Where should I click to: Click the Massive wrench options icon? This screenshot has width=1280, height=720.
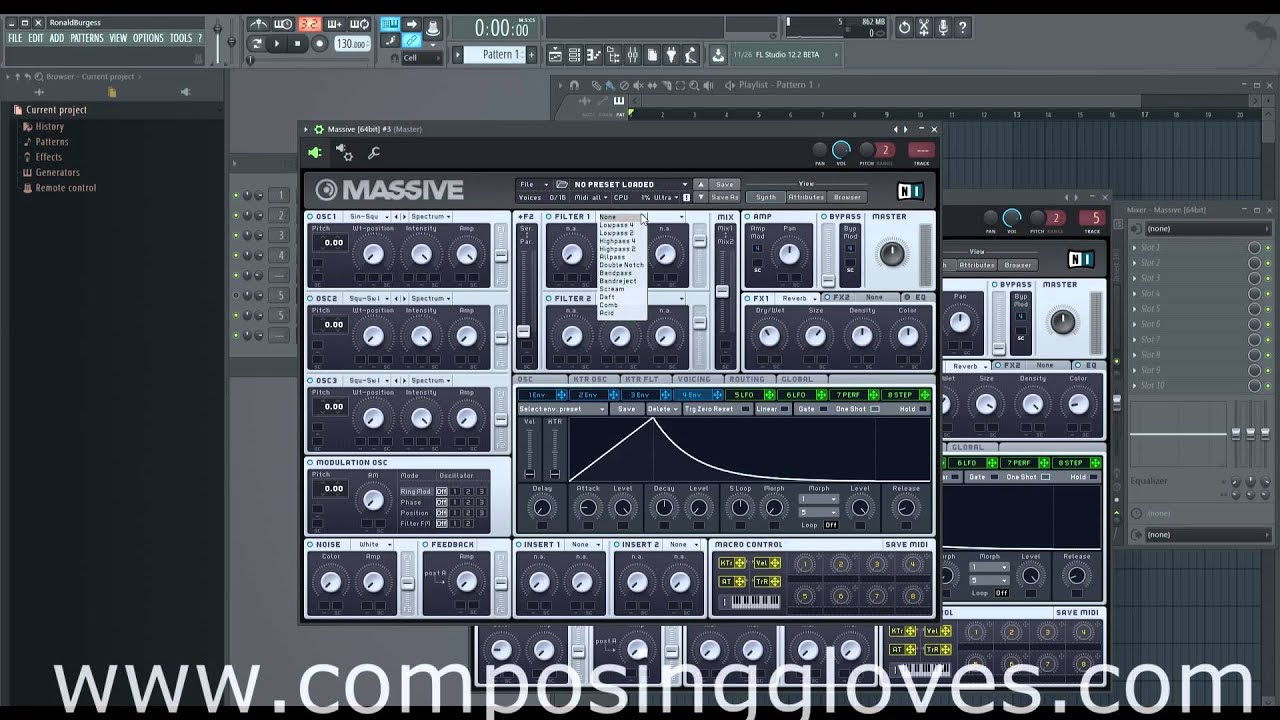pyautogui.click(x=374, y=153)
